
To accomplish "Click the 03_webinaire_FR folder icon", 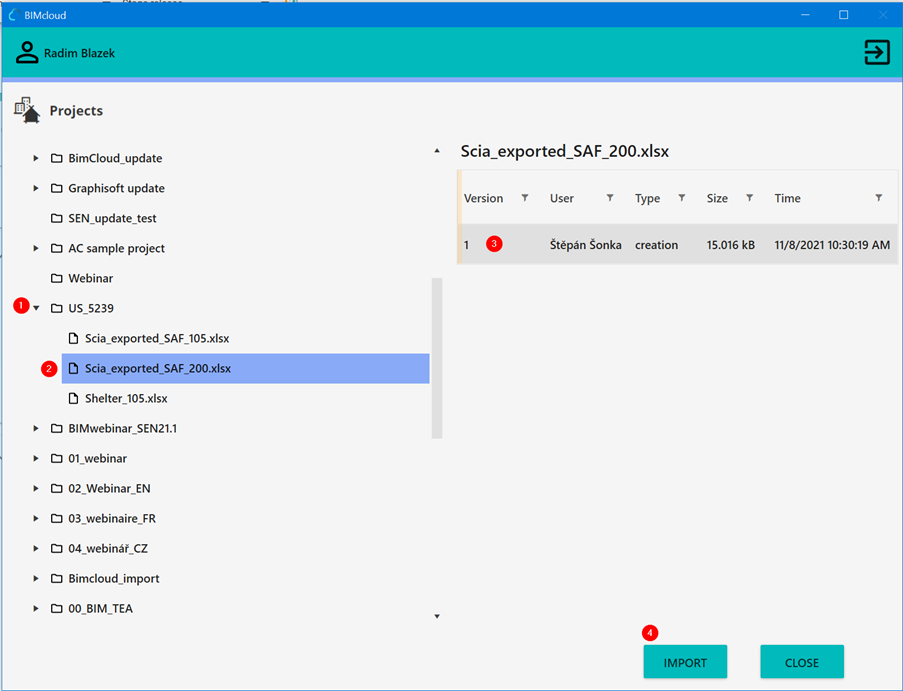I will tap(56, 518).
